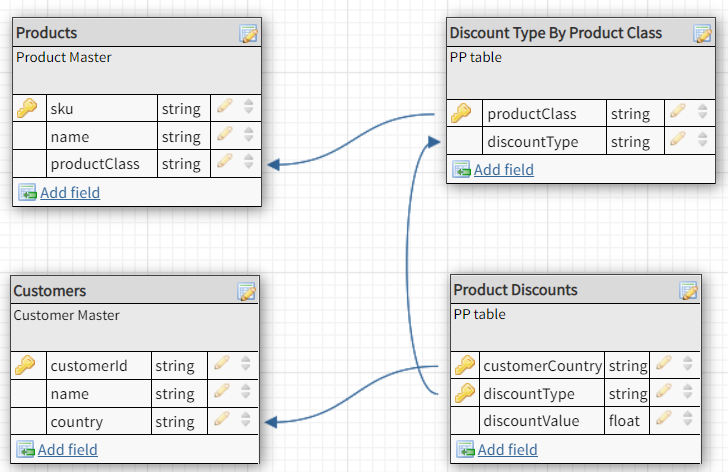The height and width of the screenshot is (472, 728).
Task: Add field to Products table
Action: pos(70,192)
